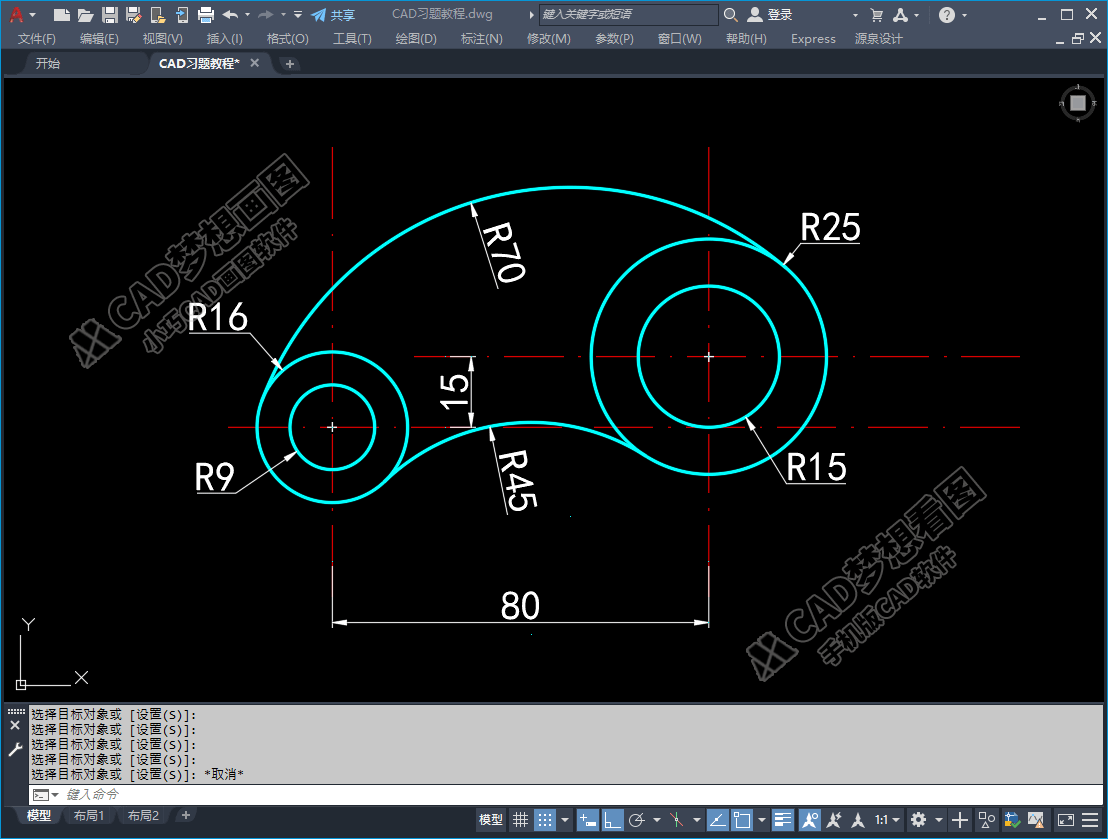1108x839 pixels.
Task: Expand polar tracking angle dropdown
Action: tap(656, 820)
